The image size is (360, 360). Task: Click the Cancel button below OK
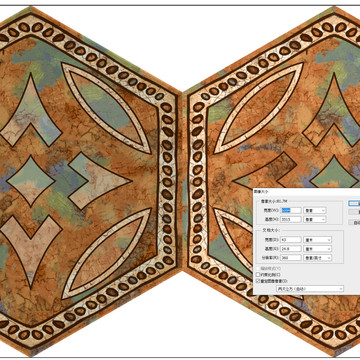tap(354, 212)
